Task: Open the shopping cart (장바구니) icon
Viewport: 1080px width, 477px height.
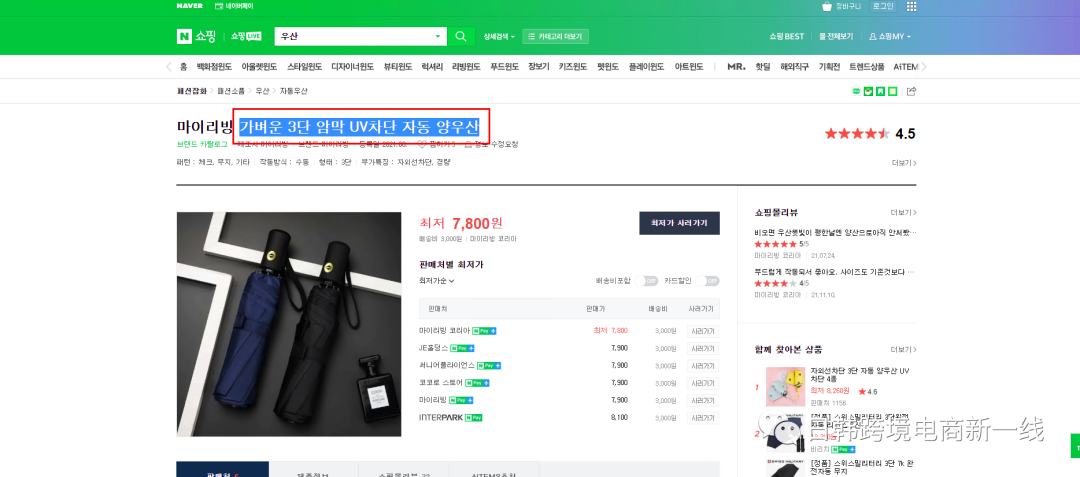Action: point(827,6)
